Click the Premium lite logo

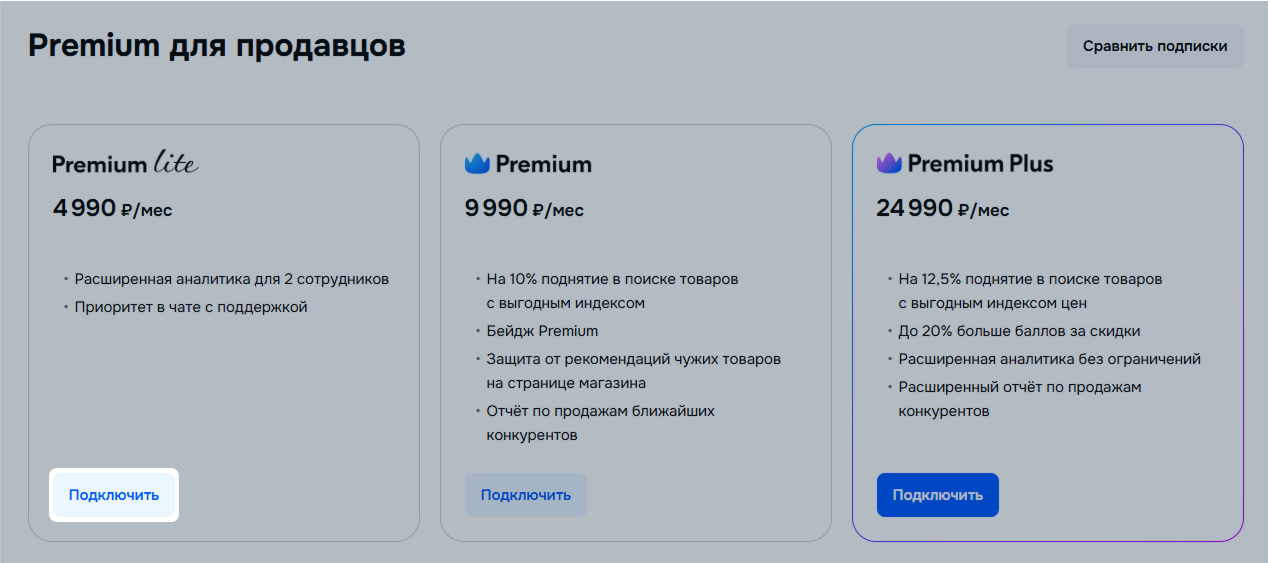tap(125, 162)
